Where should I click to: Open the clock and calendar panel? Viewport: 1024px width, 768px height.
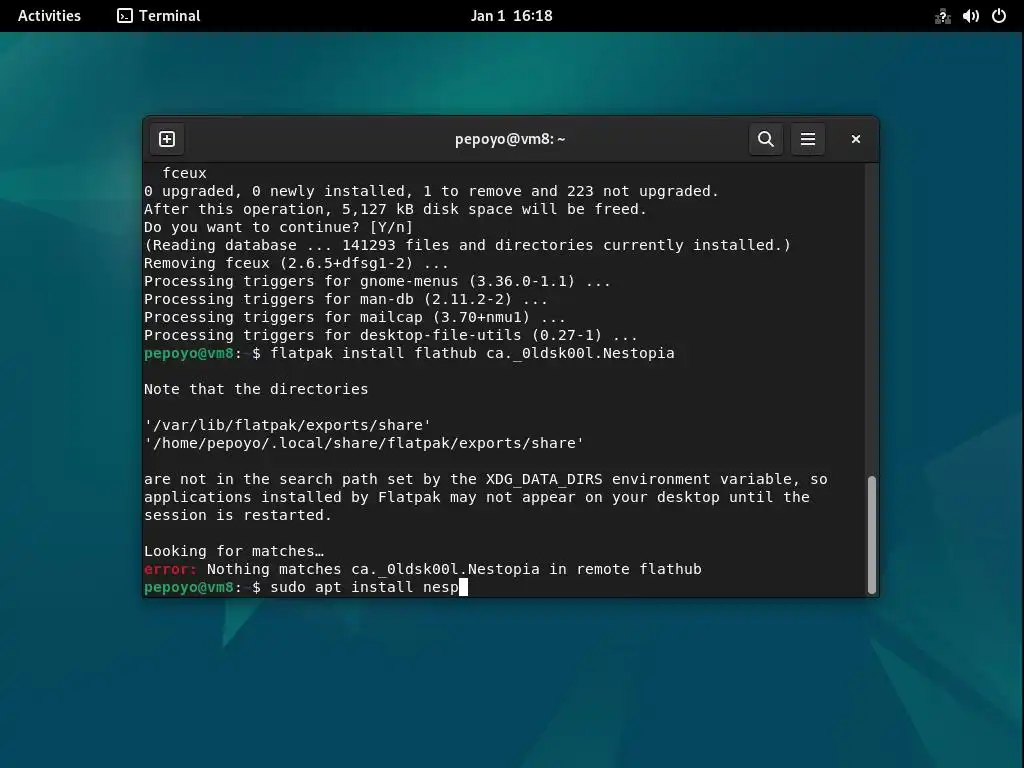[x=511, y=16]
